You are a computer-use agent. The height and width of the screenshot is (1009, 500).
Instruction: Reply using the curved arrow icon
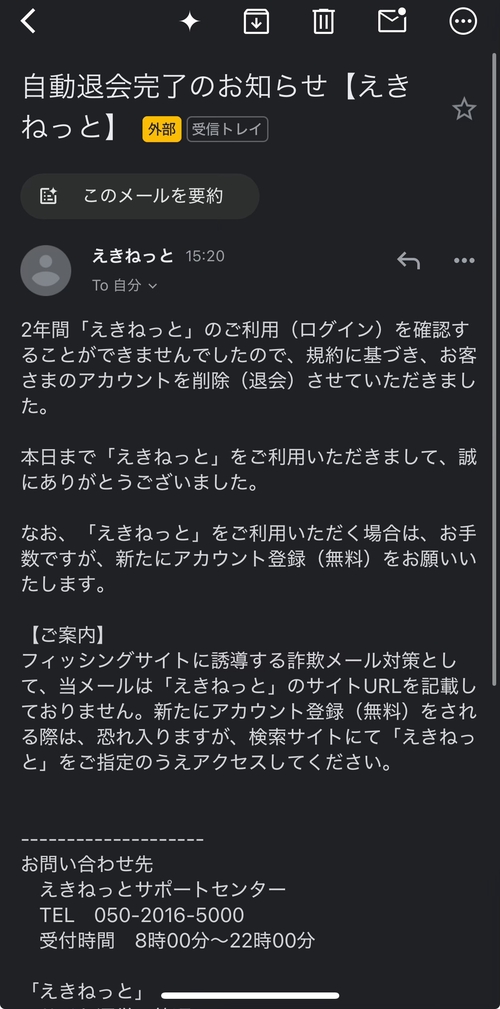point(409,260)
